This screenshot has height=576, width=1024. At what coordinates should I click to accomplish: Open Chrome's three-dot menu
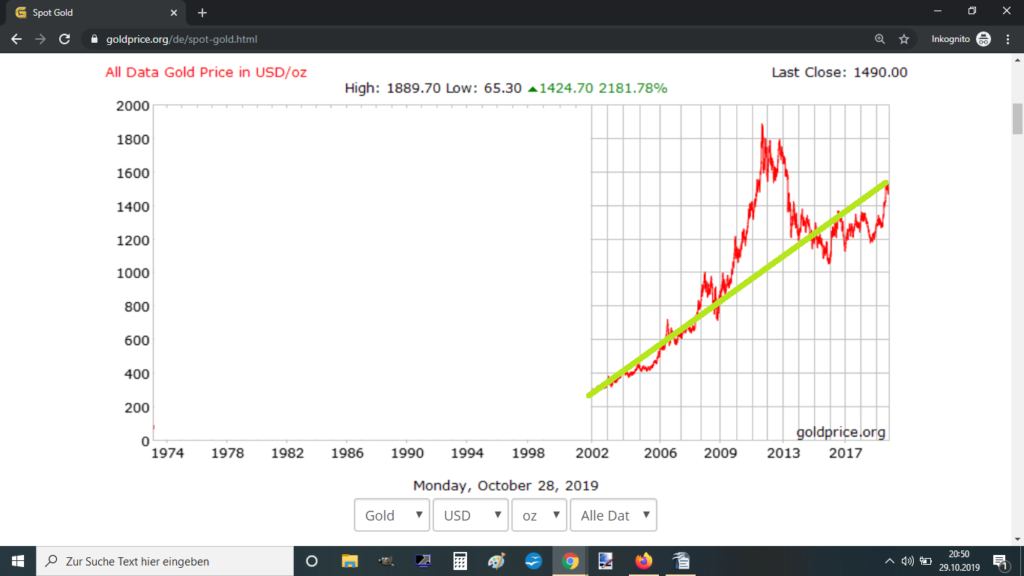tap(1008, 39)
